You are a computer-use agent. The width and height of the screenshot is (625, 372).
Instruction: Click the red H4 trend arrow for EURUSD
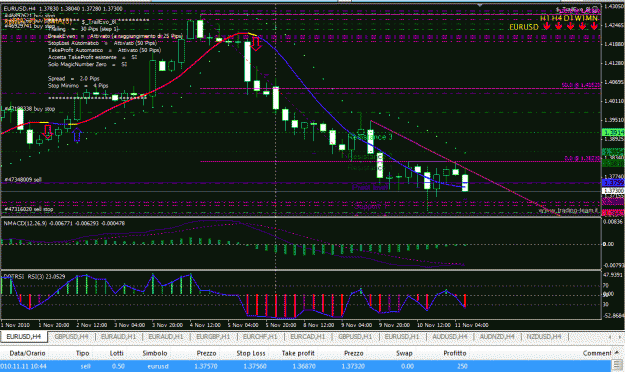[558, 26]
